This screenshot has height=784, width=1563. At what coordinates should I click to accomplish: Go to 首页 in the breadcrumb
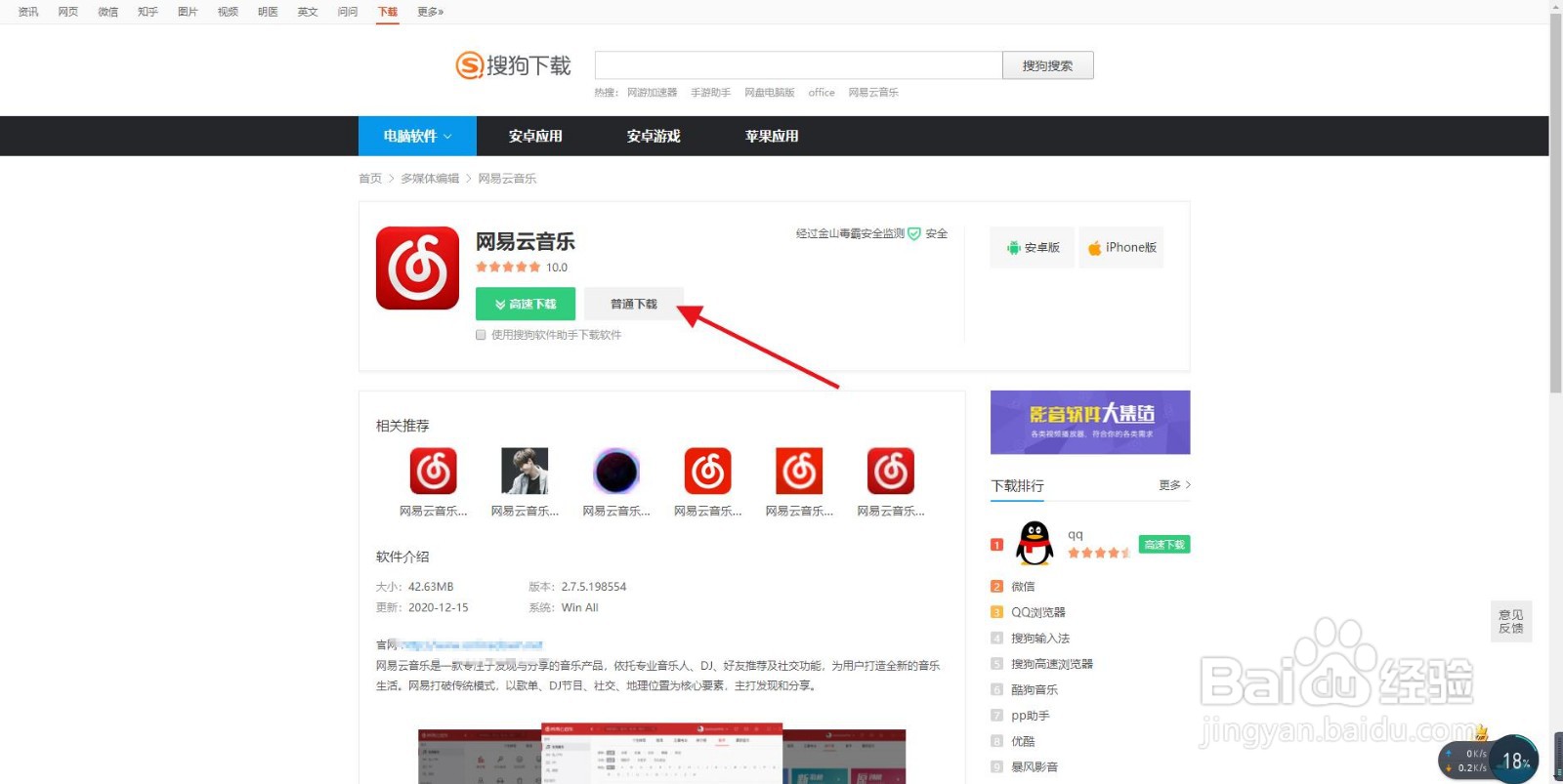pyautogui.click(x=370, y=179)
